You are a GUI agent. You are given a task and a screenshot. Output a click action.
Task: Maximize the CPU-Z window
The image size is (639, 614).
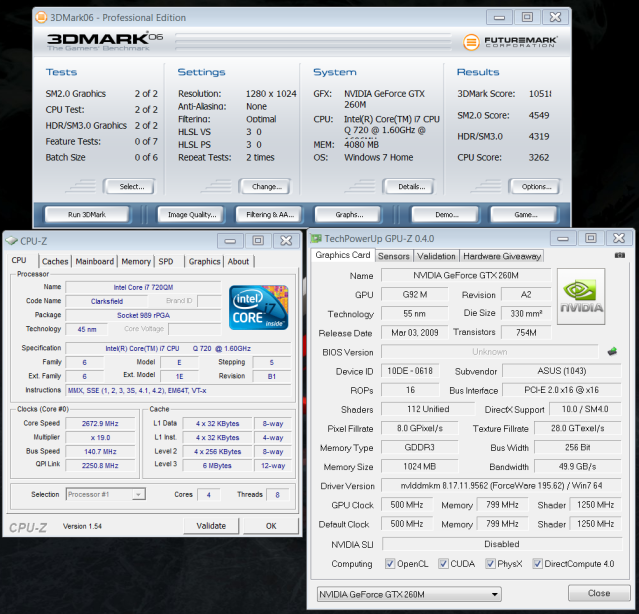(258, 240)
